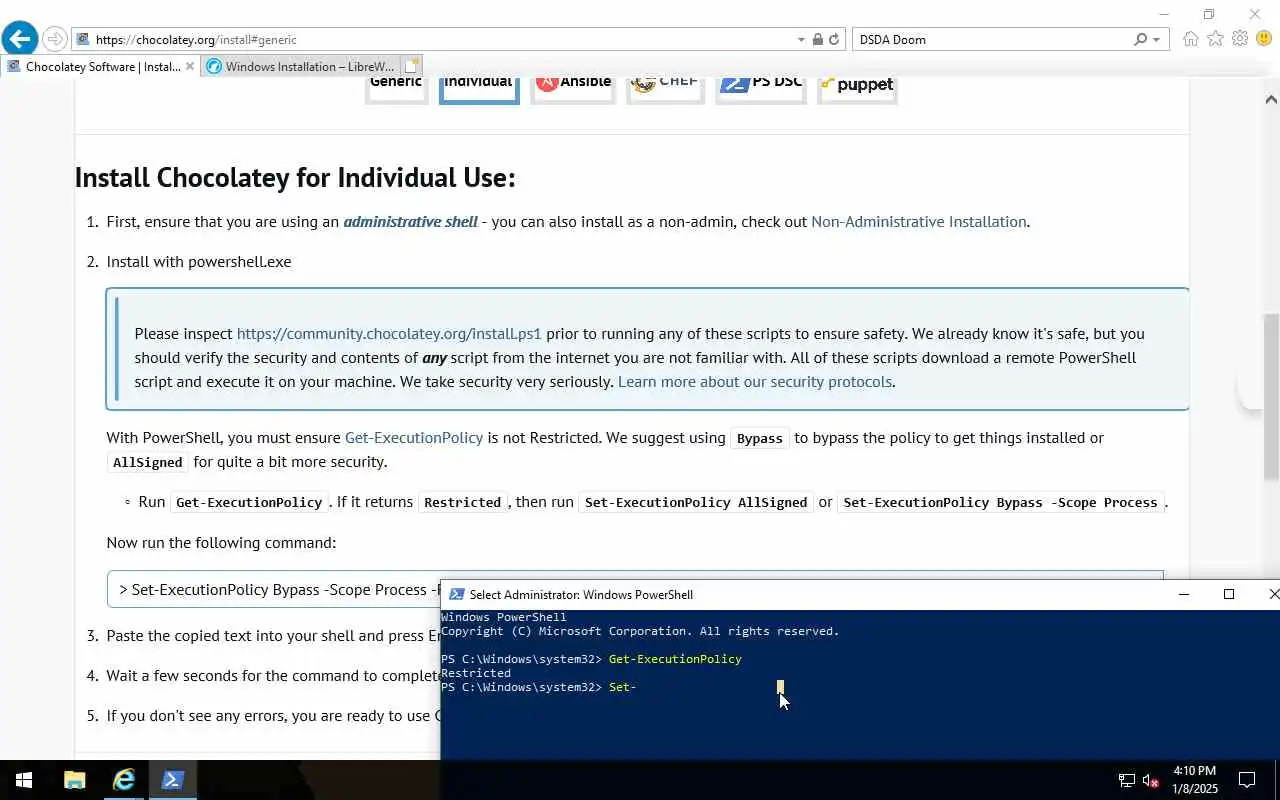This screenshot has height=800, width=1280.
Task: Open the Get-ExecutionPolicy link
Action: (x=414, y=438)
